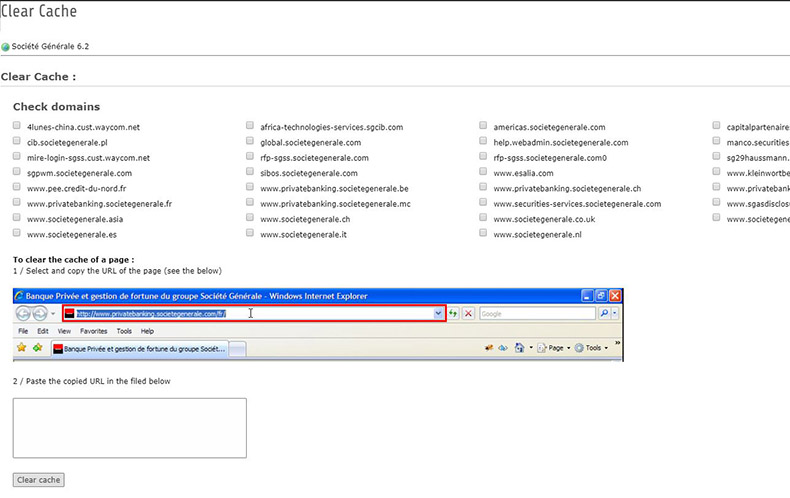Image resolution: width=790 pixels, height=498 pixels.
Task: Tick mire-login-sgss.cust.waycom.net checkbox
Action: point(17,156)
